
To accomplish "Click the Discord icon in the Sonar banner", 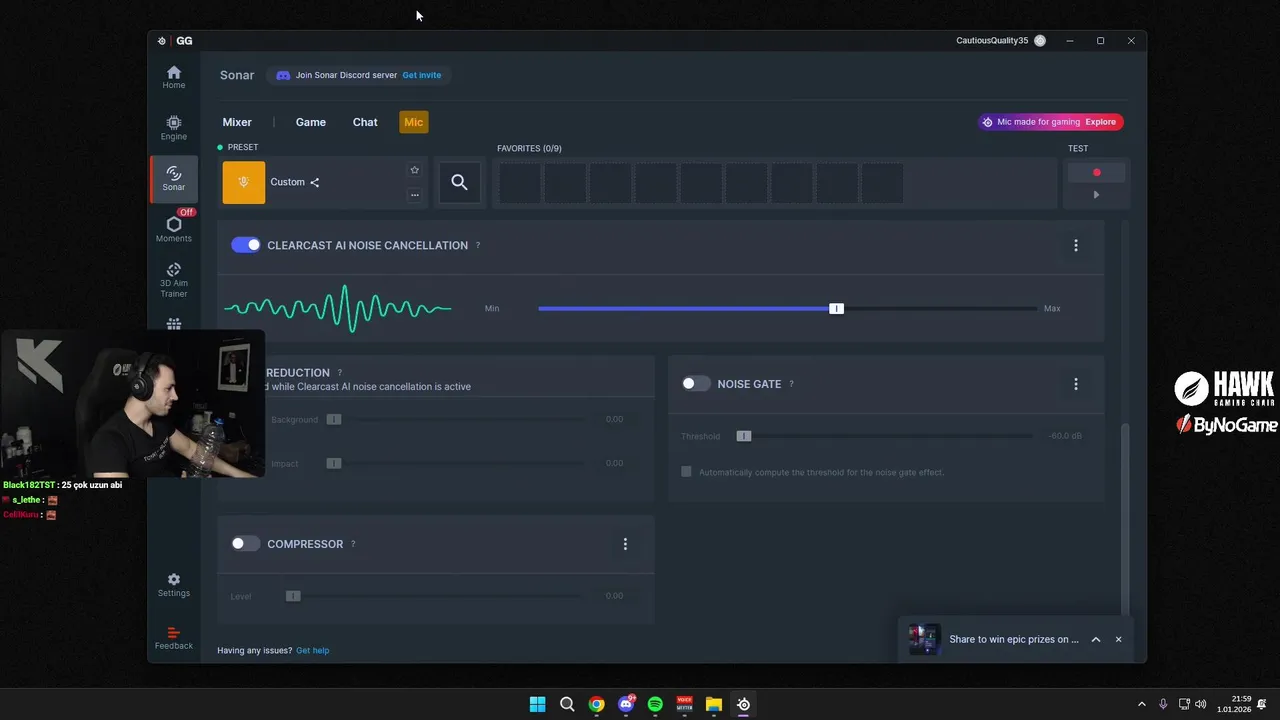I will pos(283,75).
